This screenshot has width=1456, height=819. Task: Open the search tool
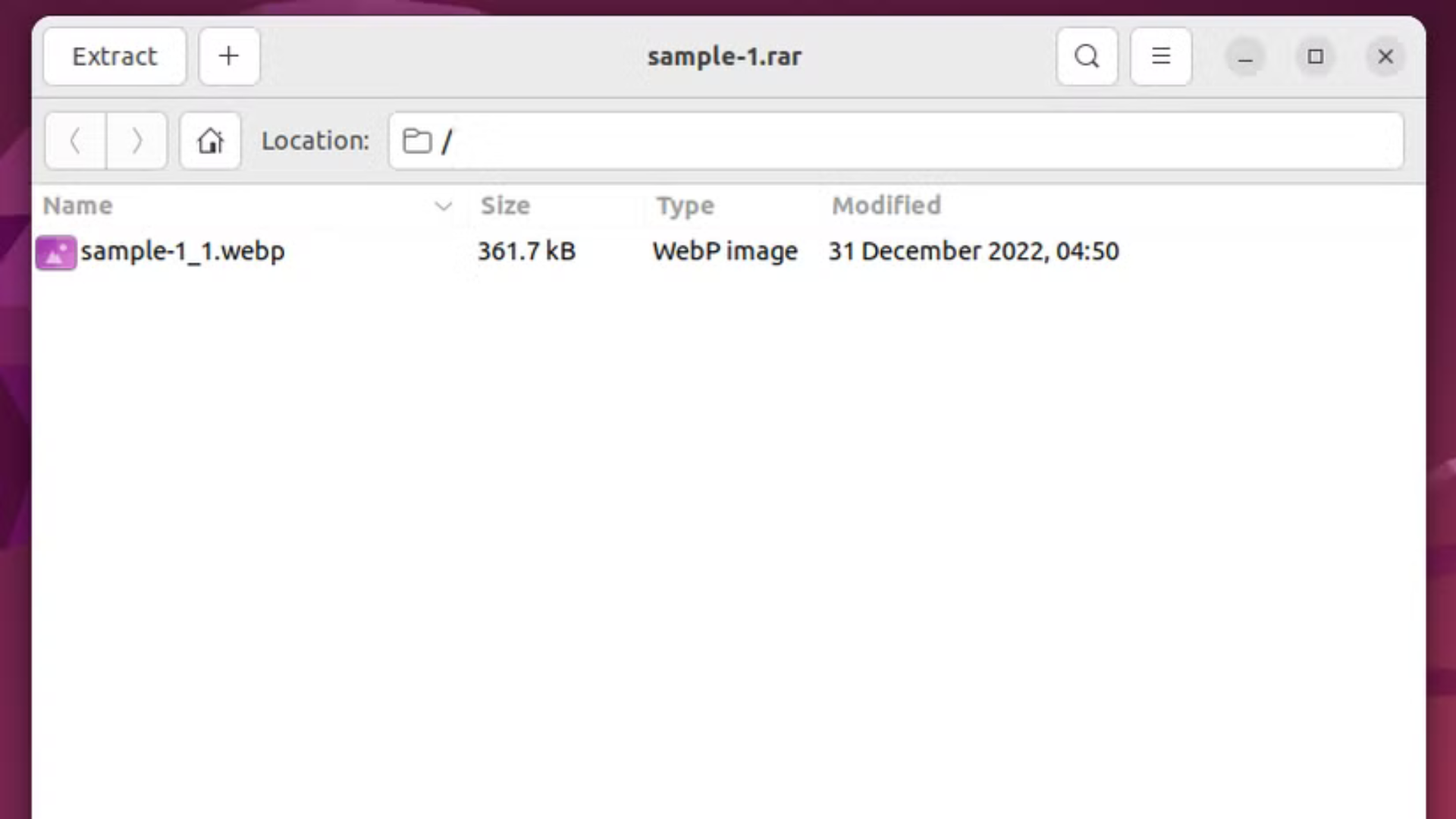click(x=1087, y=57)
